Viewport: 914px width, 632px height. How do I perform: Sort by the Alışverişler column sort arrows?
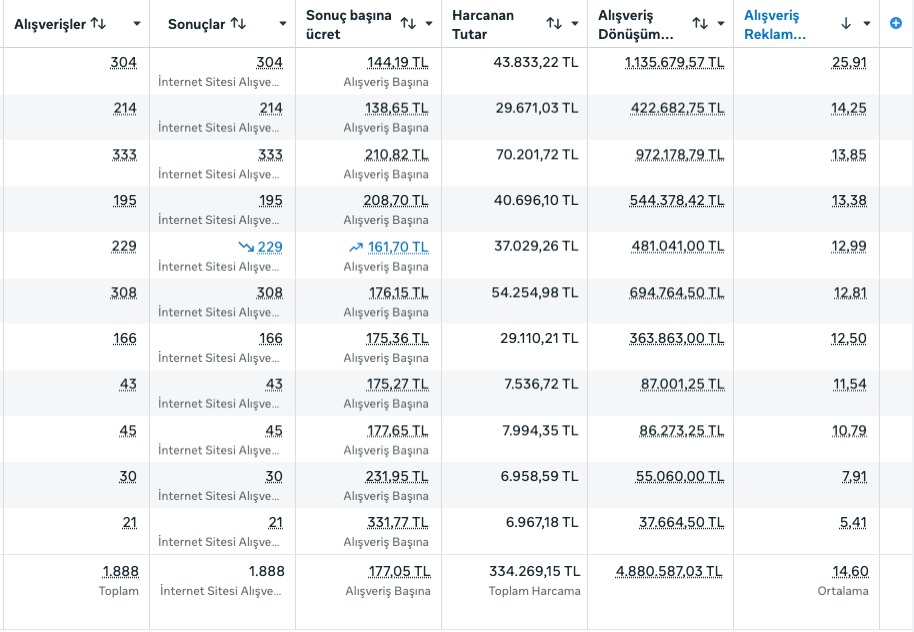click(98, 23)
